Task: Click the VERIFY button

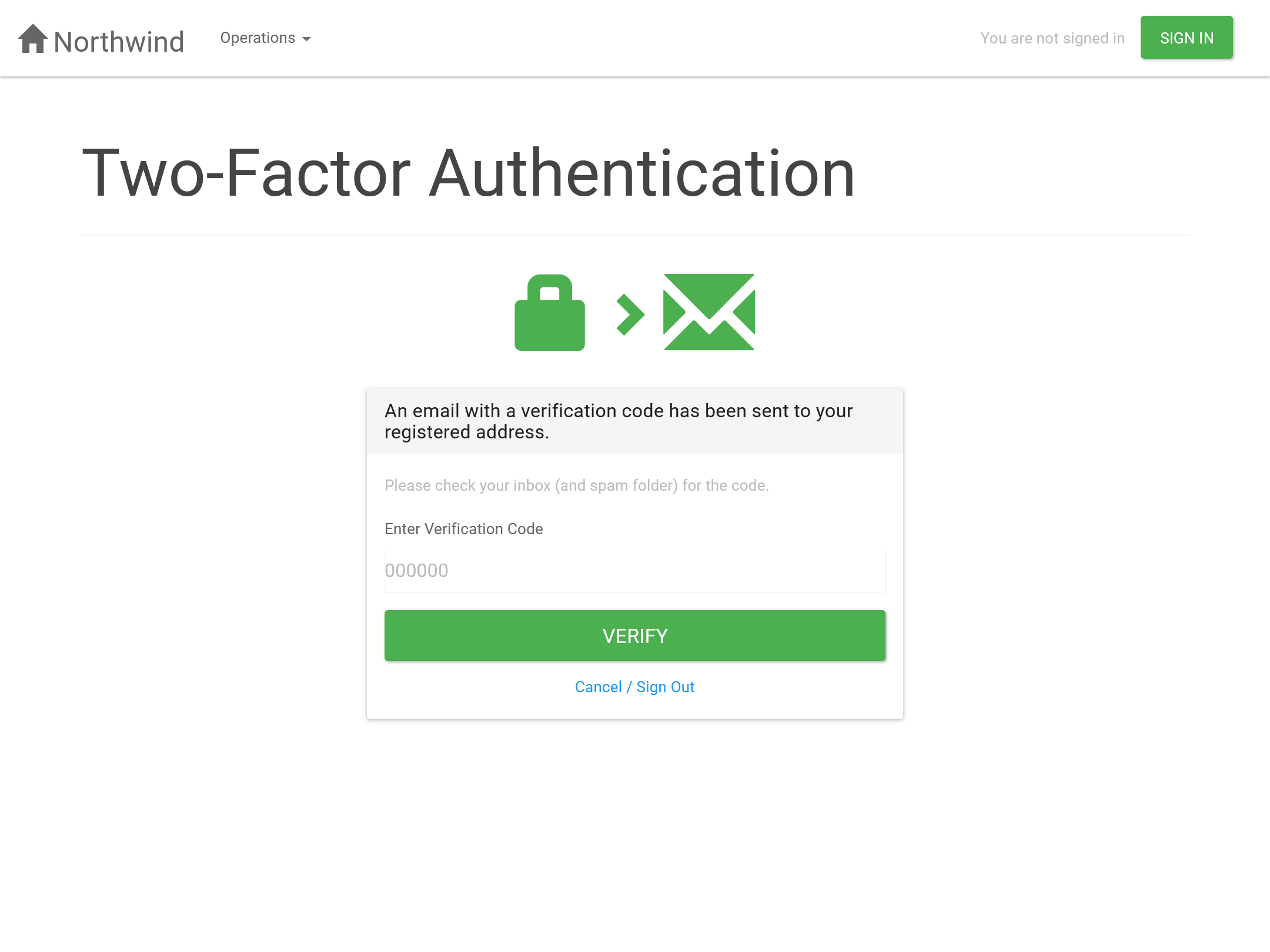Action: [x=634, y=636]
